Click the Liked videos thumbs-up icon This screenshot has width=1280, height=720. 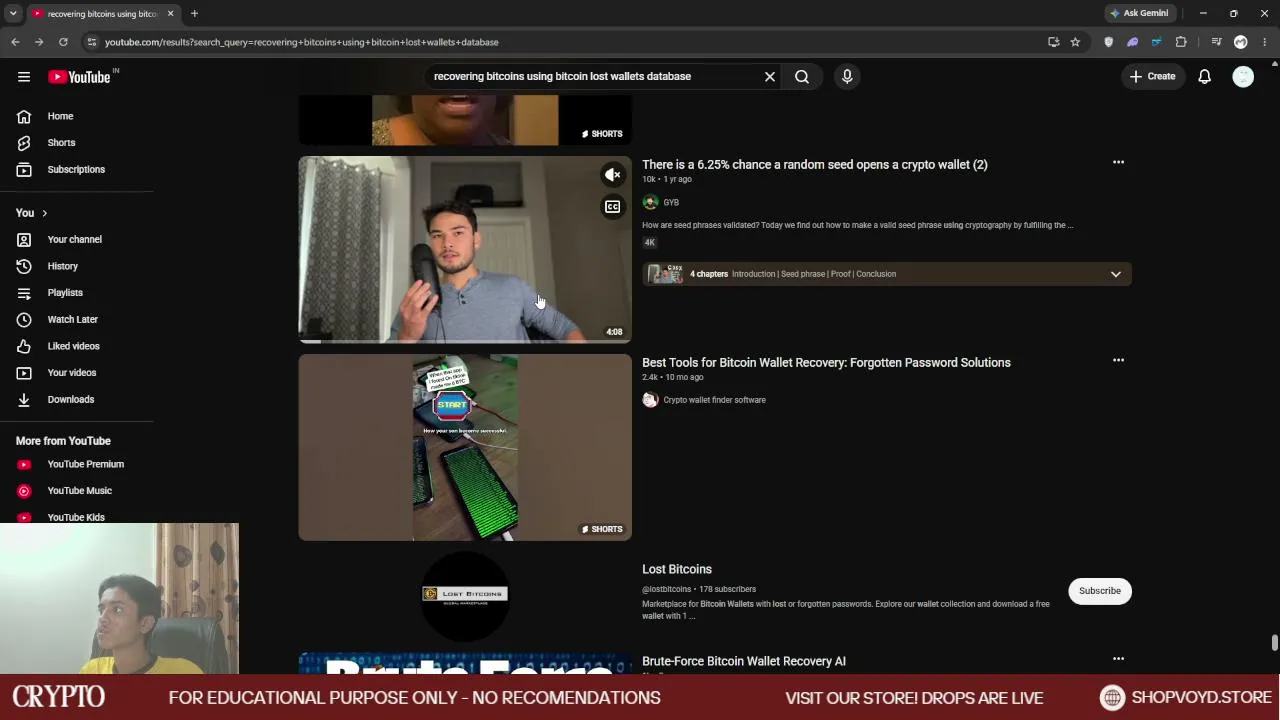24,346
